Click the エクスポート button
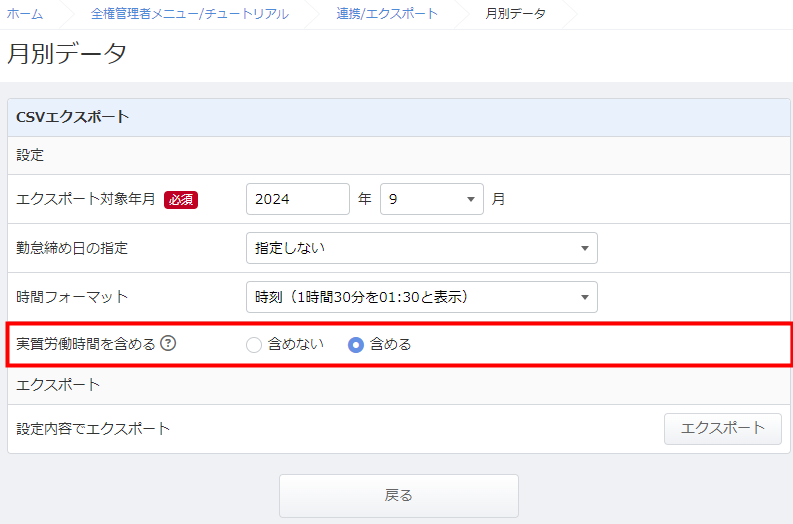The image size is (793, 524). [723, 429]
